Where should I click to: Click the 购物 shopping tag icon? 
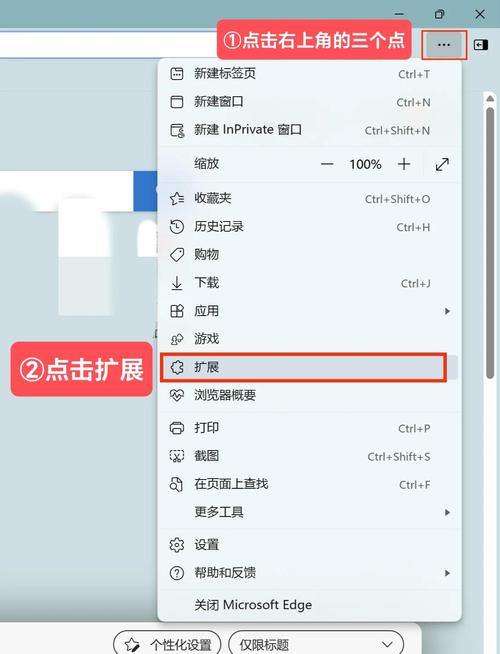[x=177, y=255]
